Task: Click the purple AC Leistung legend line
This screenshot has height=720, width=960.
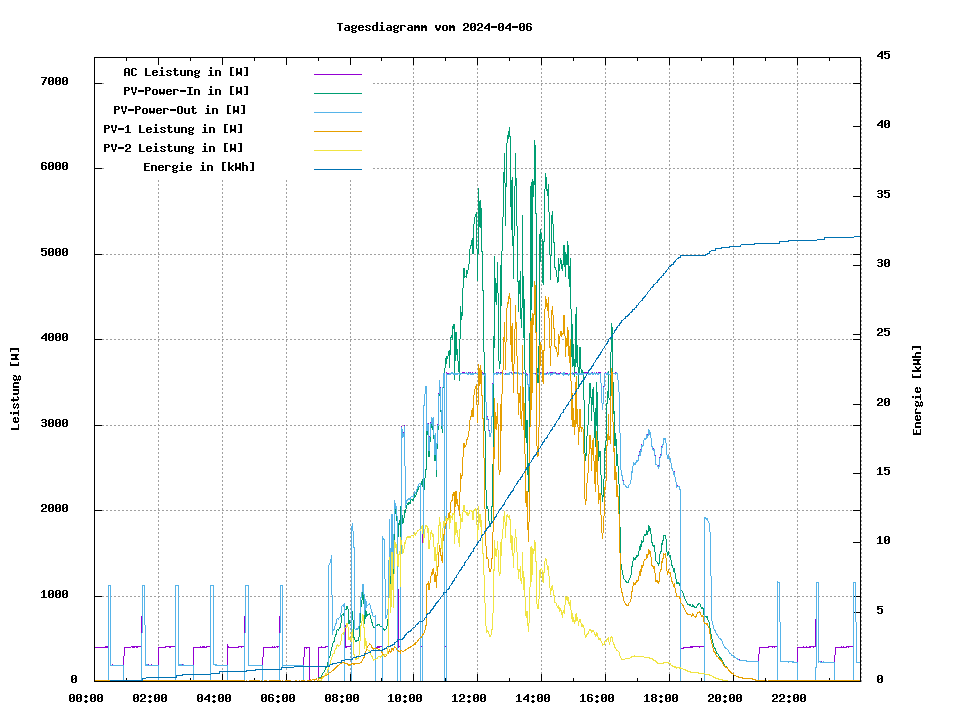Action: tap(337, 73)
